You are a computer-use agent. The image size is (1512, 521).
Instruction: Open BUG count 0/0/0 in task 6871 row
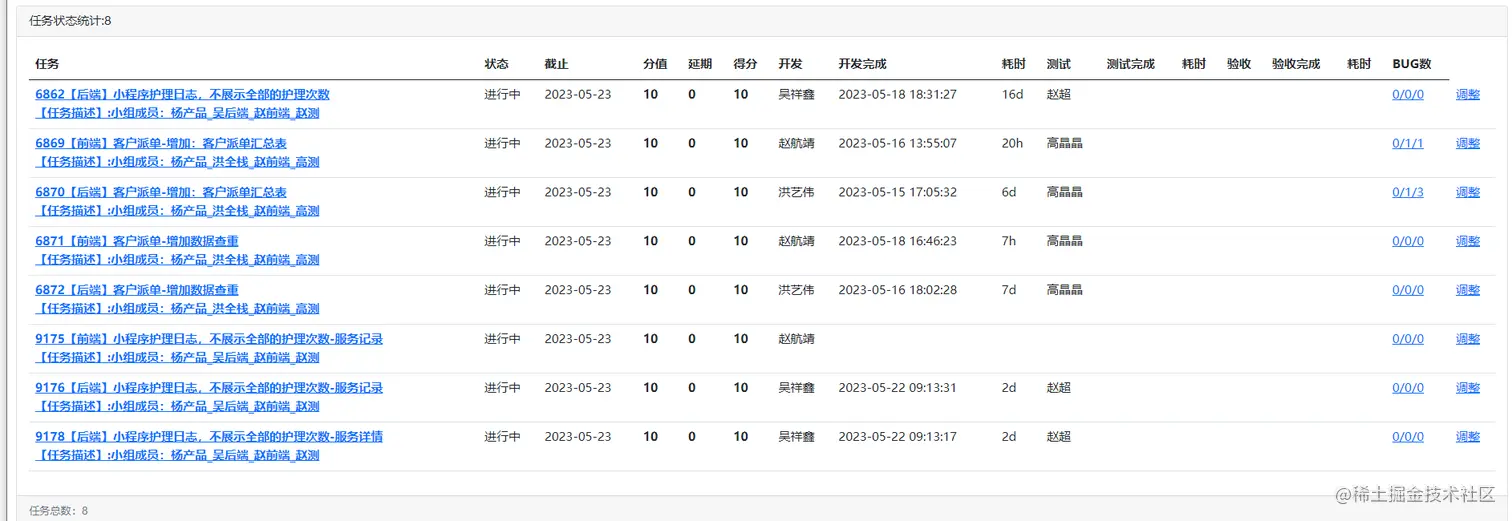click(1408, 241)
